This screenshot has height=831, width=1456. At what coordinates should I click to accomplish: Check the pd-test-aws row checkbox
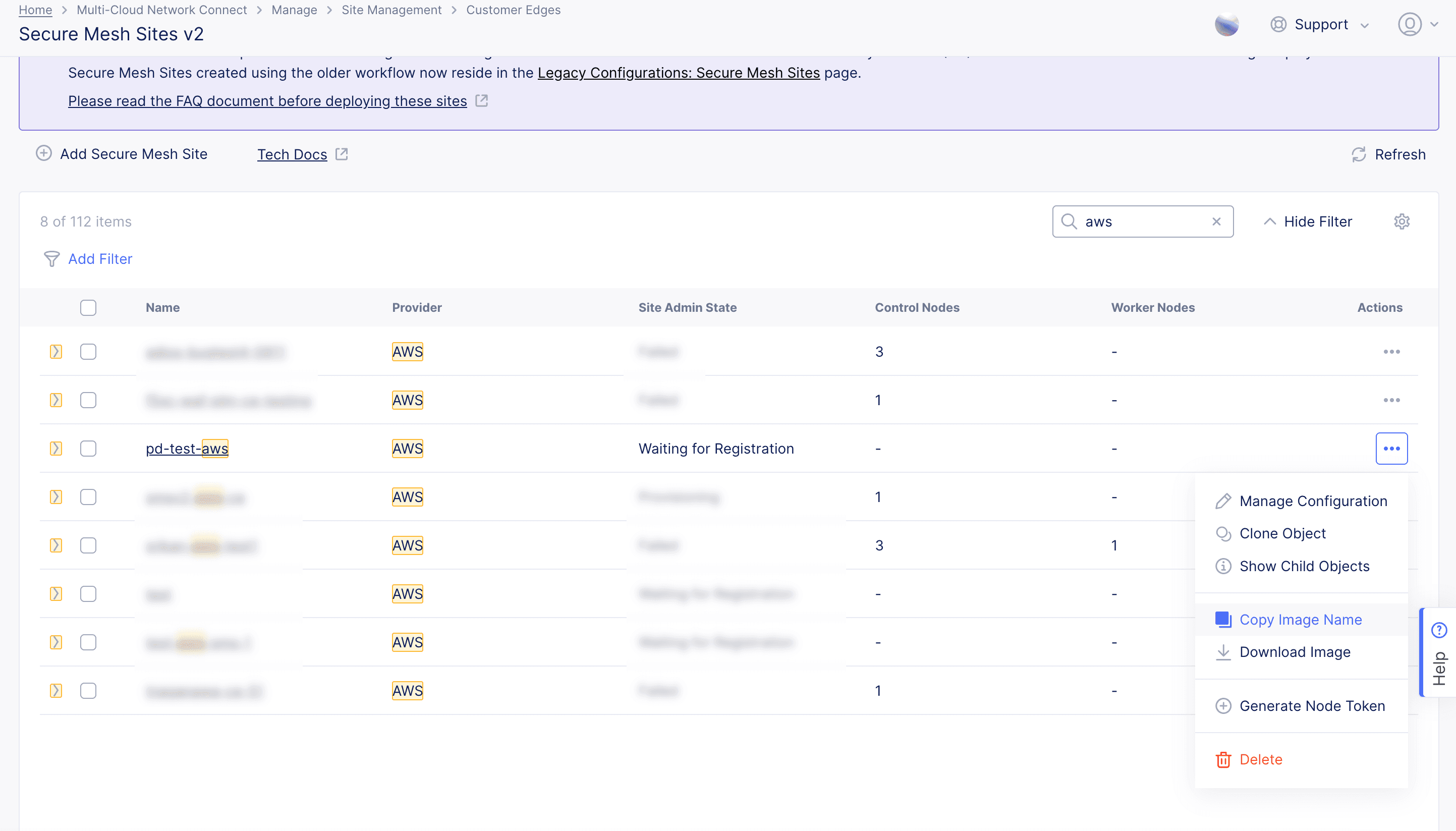(x=88, y=449)
